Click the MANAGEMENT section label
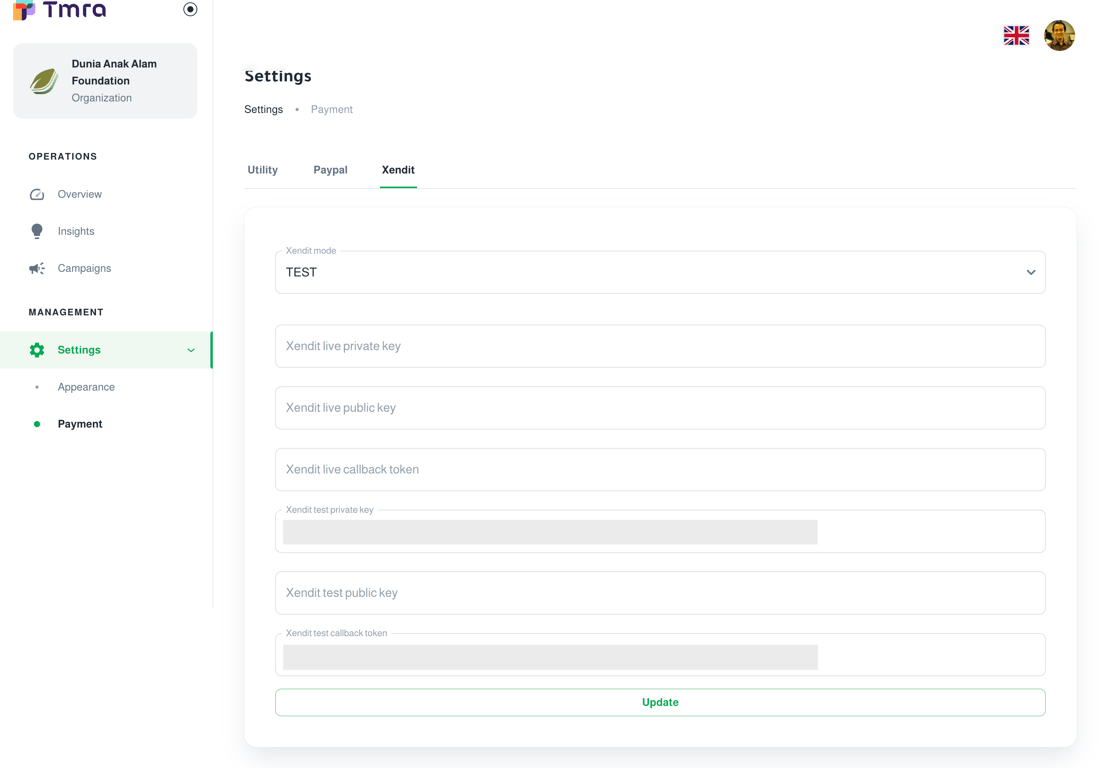This screenshot has width=1099, height=768. click(x=66, y=312)
